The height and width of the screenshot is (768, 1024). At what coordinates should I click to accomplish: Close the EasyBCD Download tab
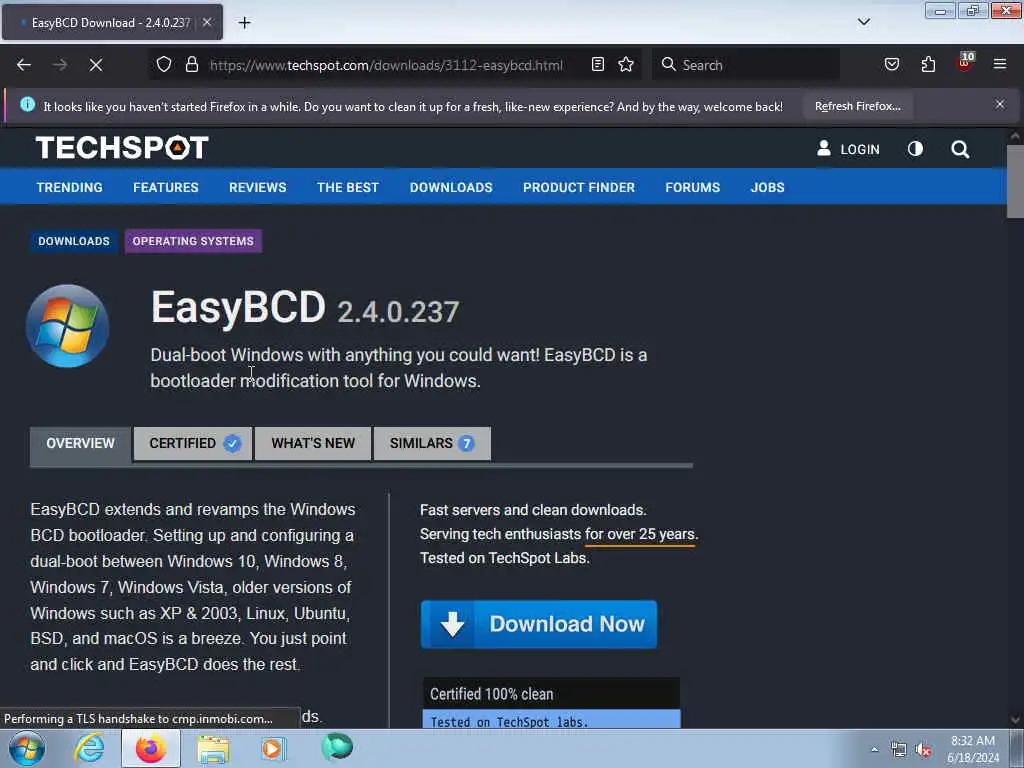(206, 23)
